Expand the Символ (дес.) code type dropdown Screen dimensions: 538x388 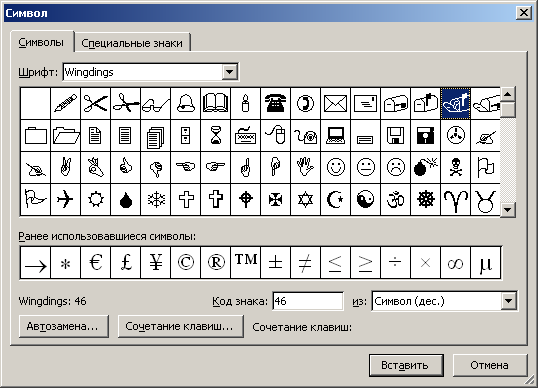pyautogui.click(x=508, y=301)
